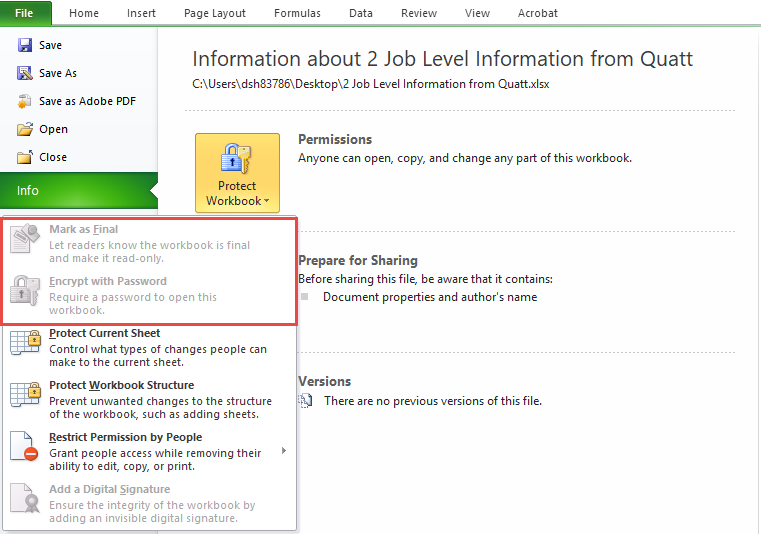Choose Save As from the sidebar

coord(58,73)
